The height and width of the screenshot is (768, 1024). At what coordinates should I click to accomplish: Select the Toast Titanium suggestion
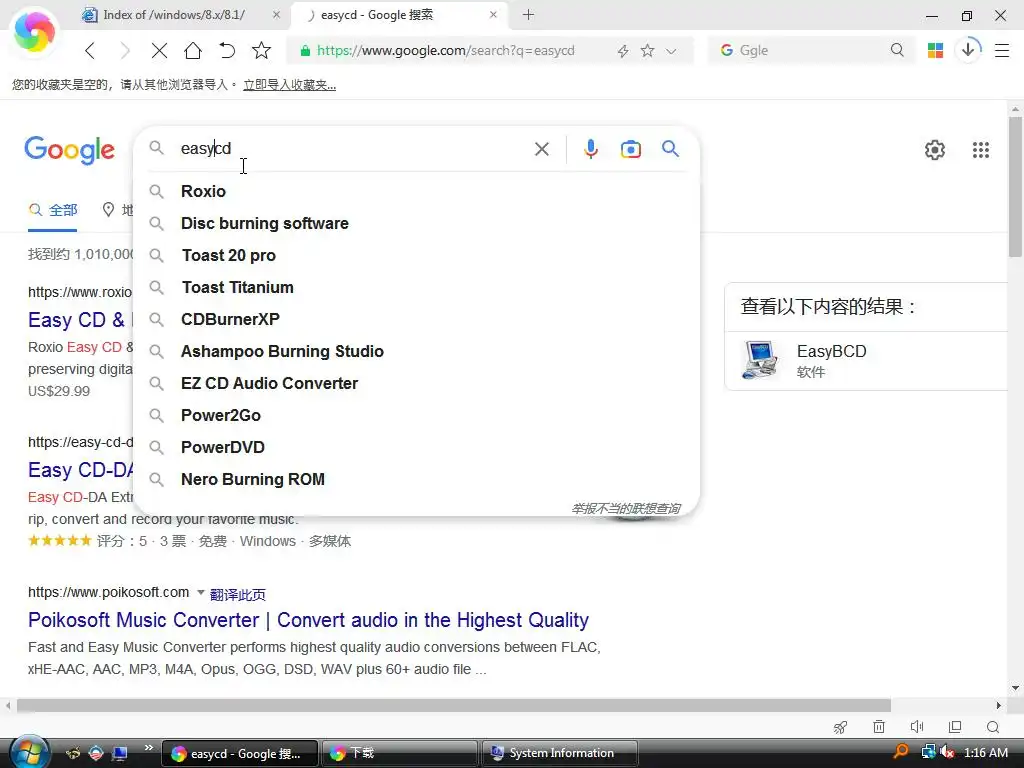click(417, 287)
